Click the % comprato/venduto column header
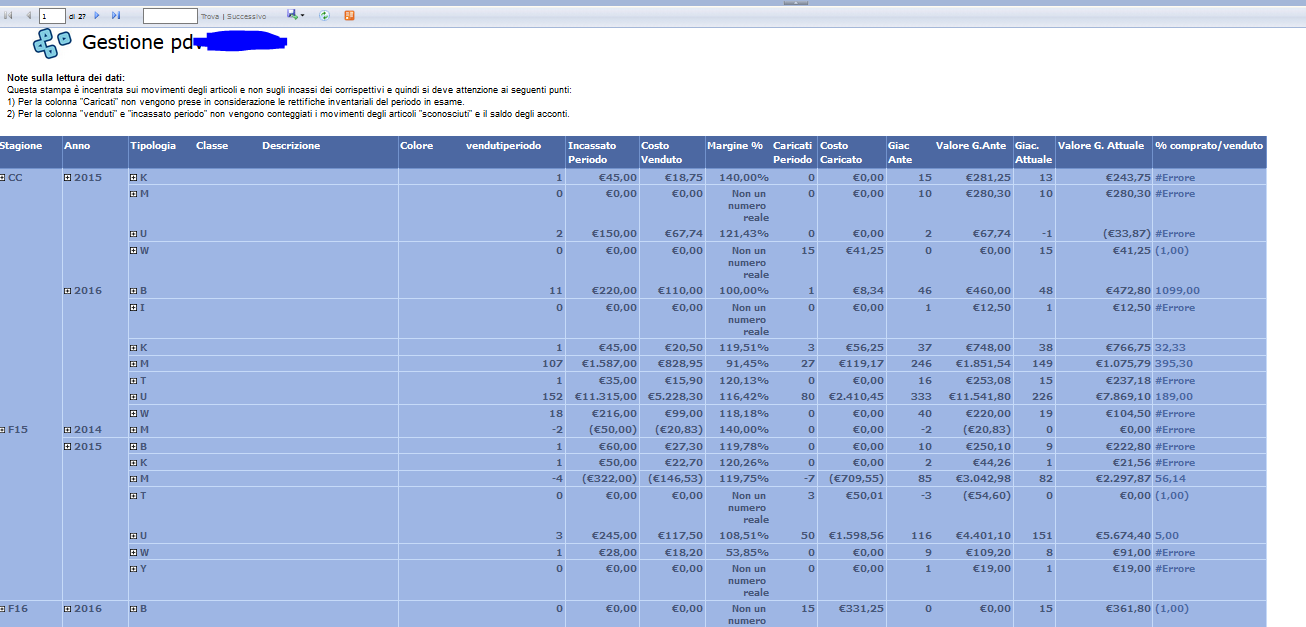Image resolution: width=1306 pixels, height=627 pixels. pos(1209,146)
